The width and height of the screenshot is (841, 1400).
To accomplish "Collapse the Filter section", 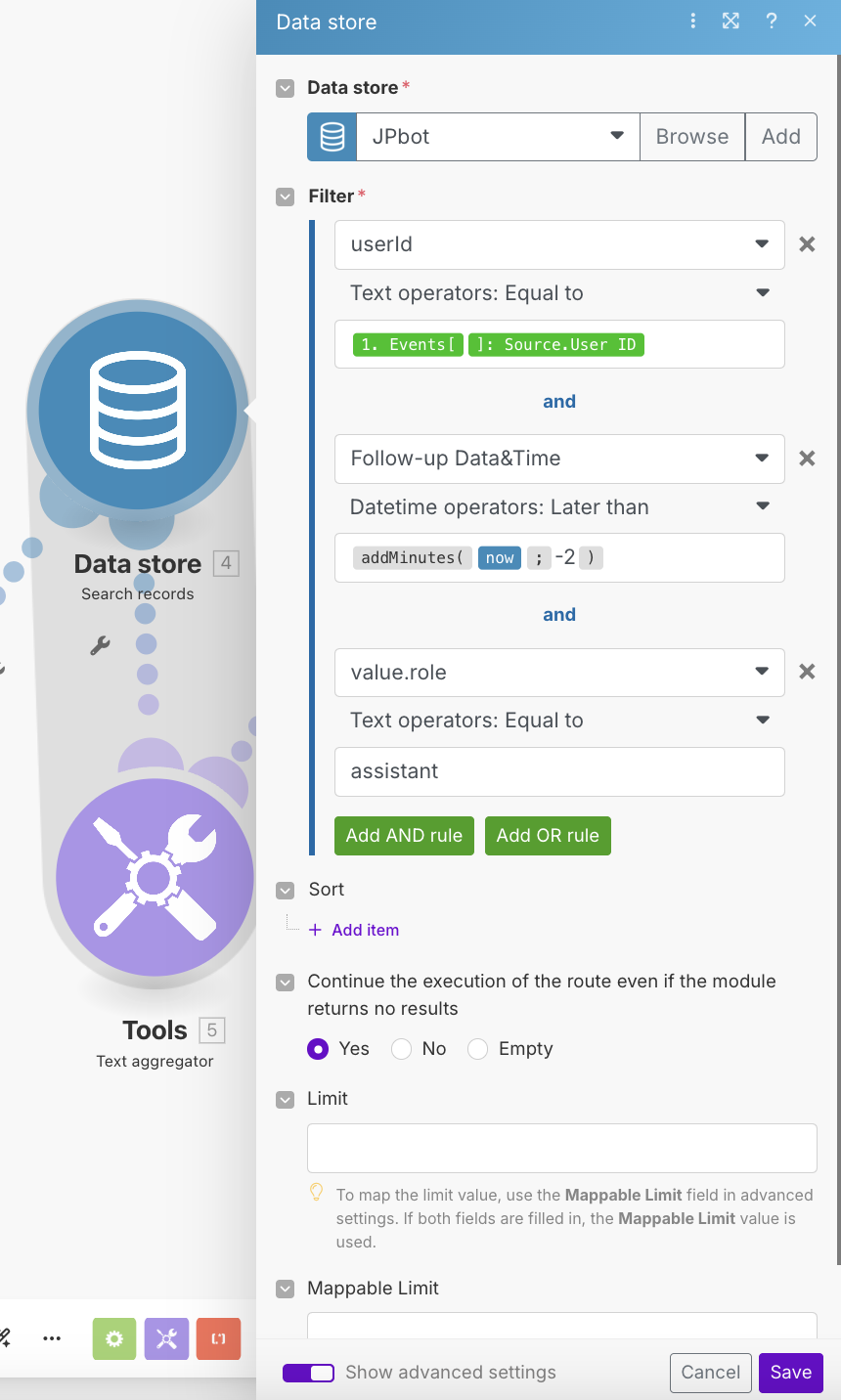I will coord(286,197).
